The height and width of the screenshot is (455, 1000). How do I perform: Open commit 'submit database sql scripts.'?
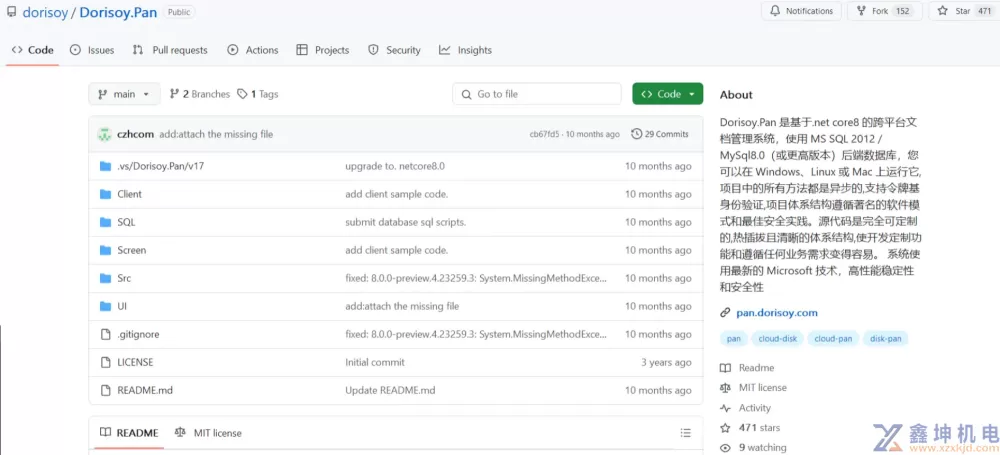pyautogui.click(x=406, y=222)
